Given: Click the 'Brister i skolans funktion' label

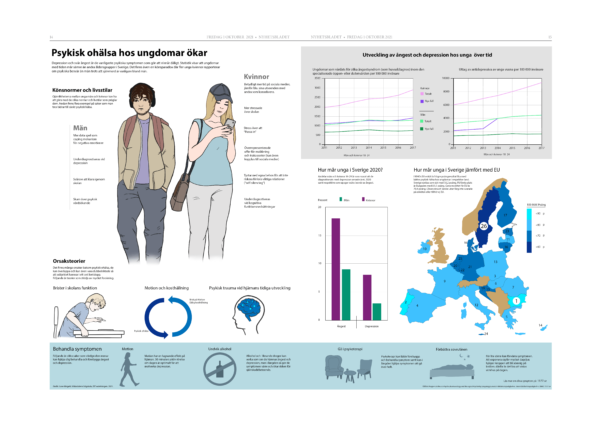Looking at the screenshot, I should [x=75, y=288].
